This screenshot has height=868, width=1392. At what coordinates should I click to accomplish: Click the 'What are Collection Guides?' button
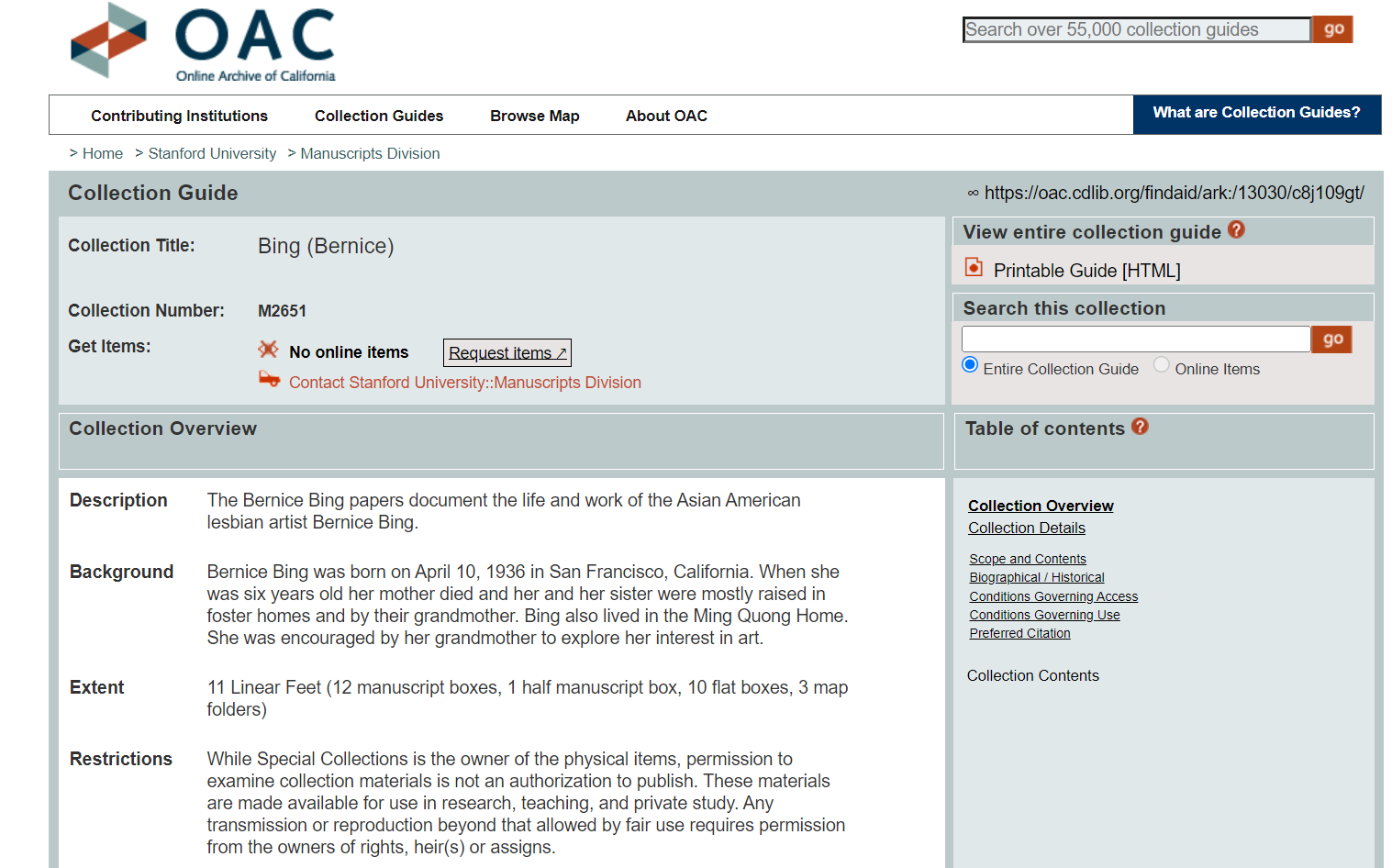point(1257,114)
